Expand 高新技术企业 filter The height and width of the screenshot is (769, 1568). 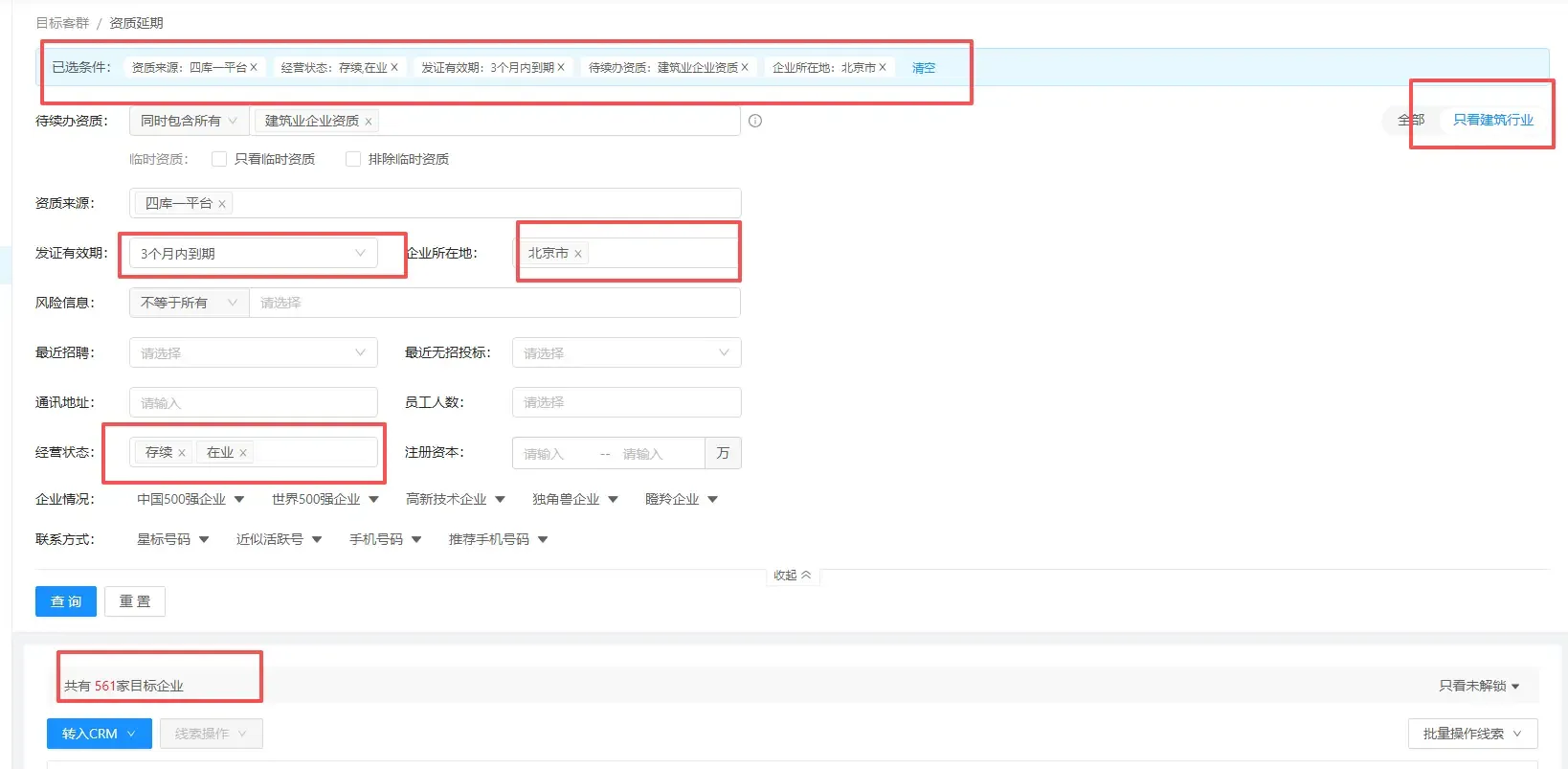click(456, 499)
